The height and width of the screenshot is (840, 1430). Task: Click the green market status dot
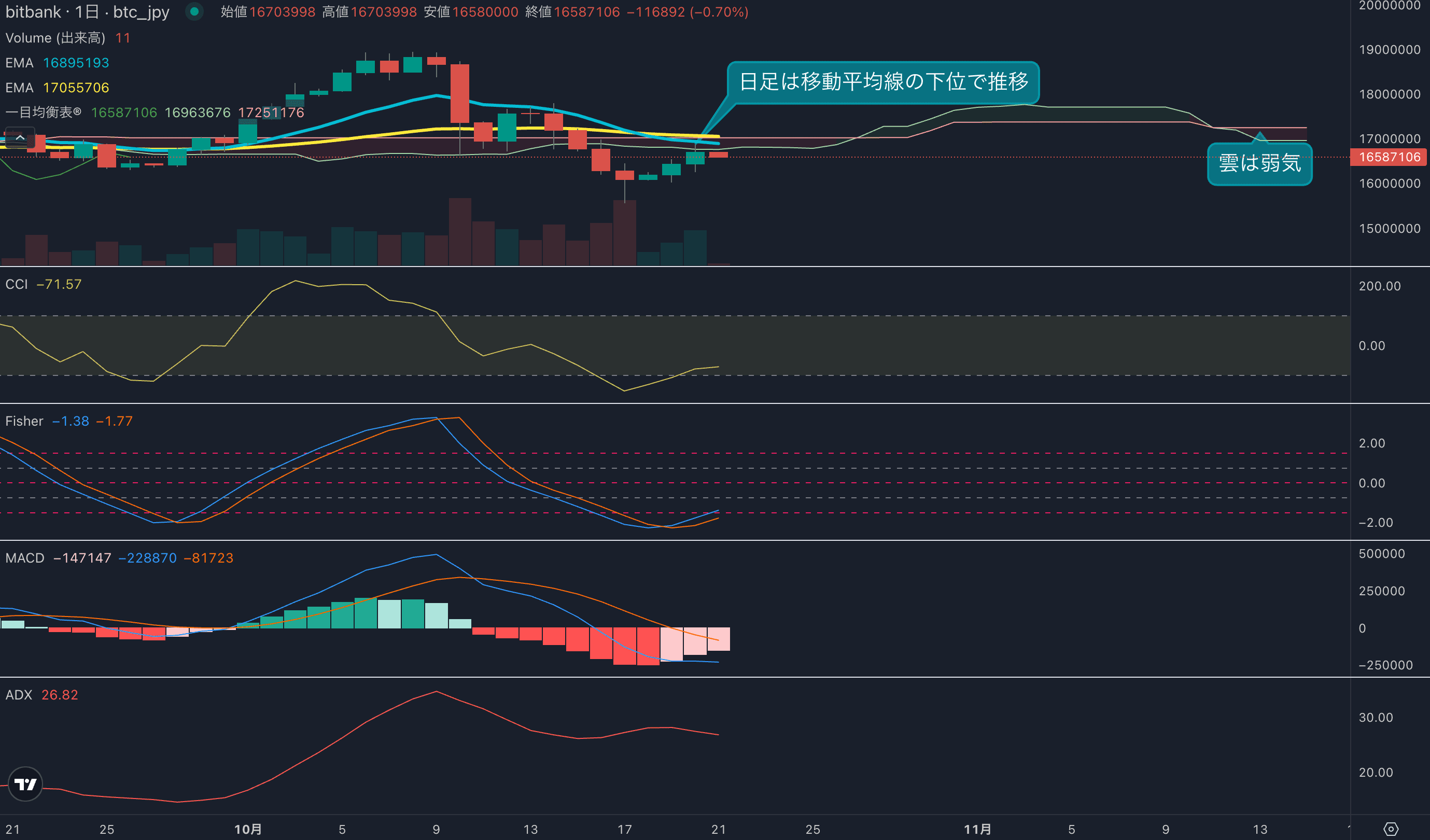pyautogui.click(x=194, y=11)
